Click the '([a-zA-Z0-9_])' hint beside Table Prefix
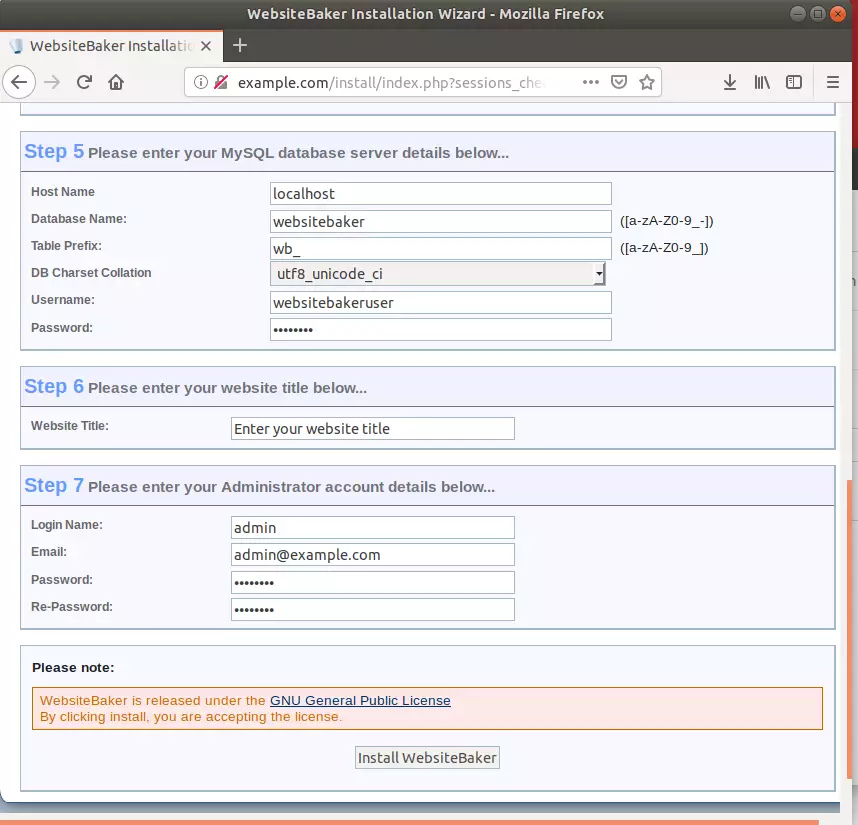The height and width of the screenshot is (825, 858). (664, 248)
